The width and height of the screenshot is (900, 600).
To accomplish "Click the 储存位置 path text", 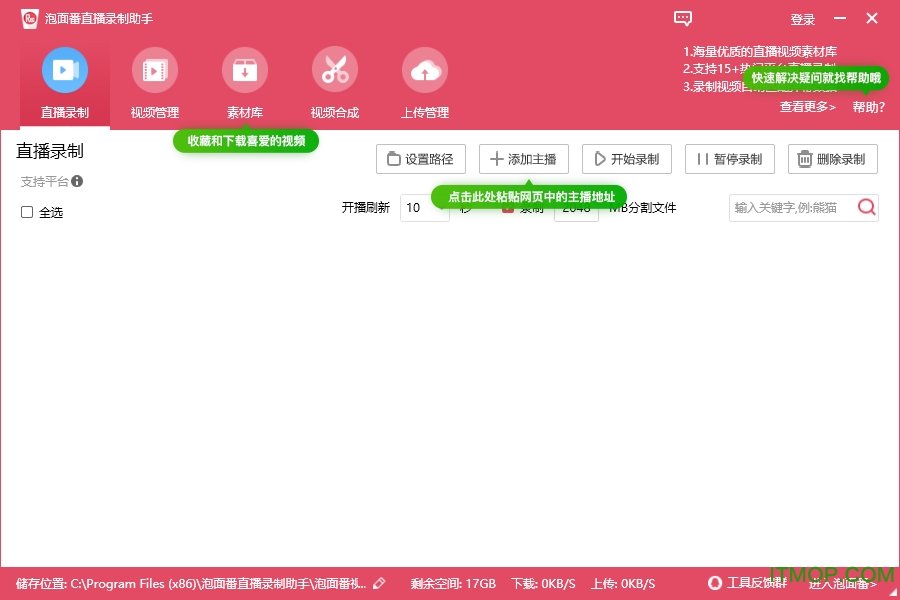I will (x=191, y=584).
